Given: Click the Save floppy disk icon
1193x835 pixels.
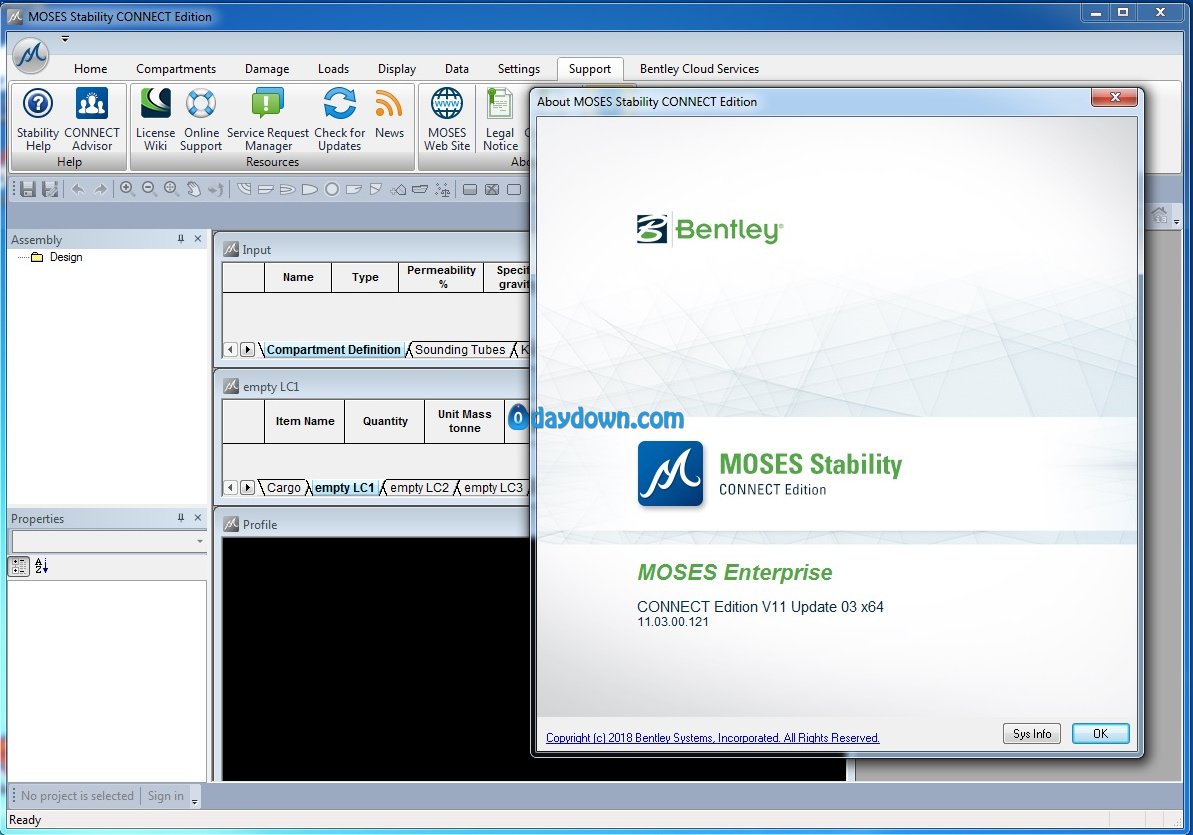Looking at the screenshot, I should pyautogui.click(x=28, y=189).
